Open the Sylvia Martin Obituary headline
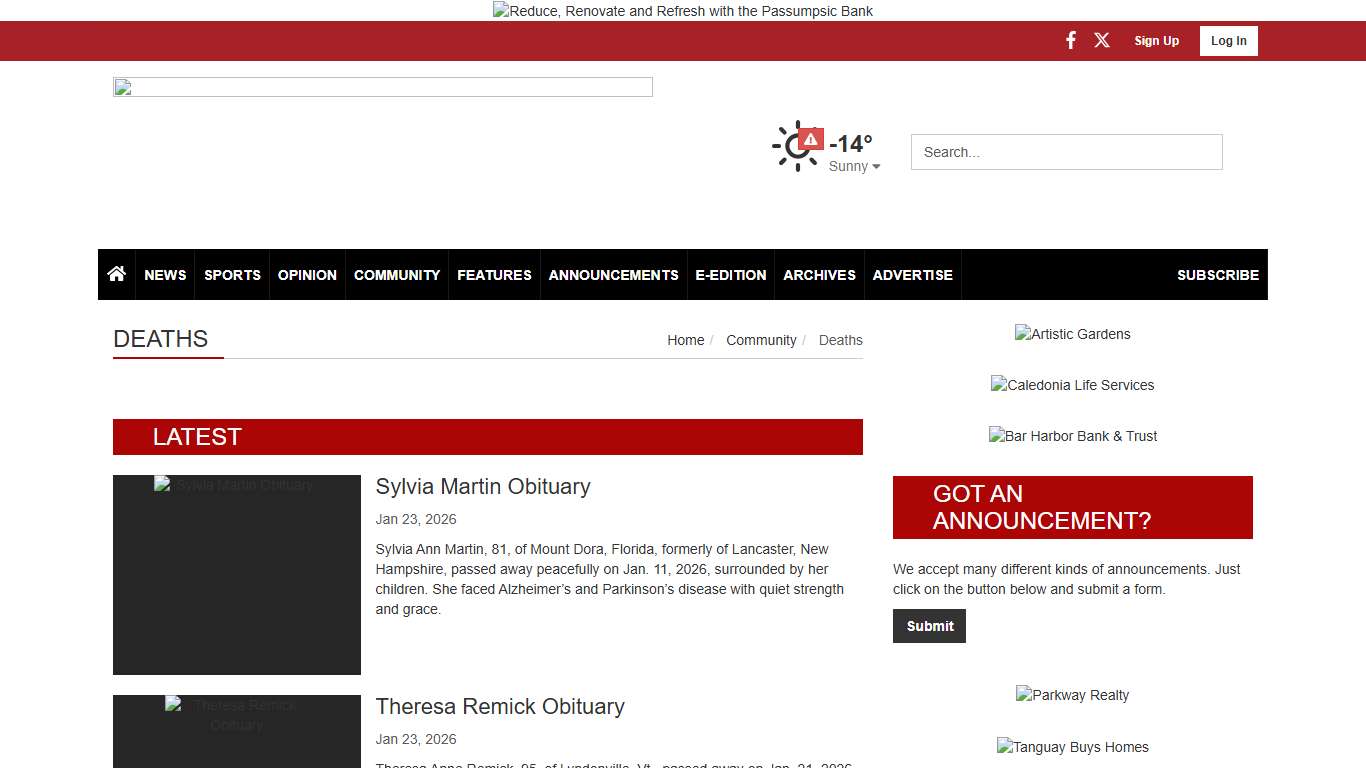The image size is (1366, 768). click(483, 486)
